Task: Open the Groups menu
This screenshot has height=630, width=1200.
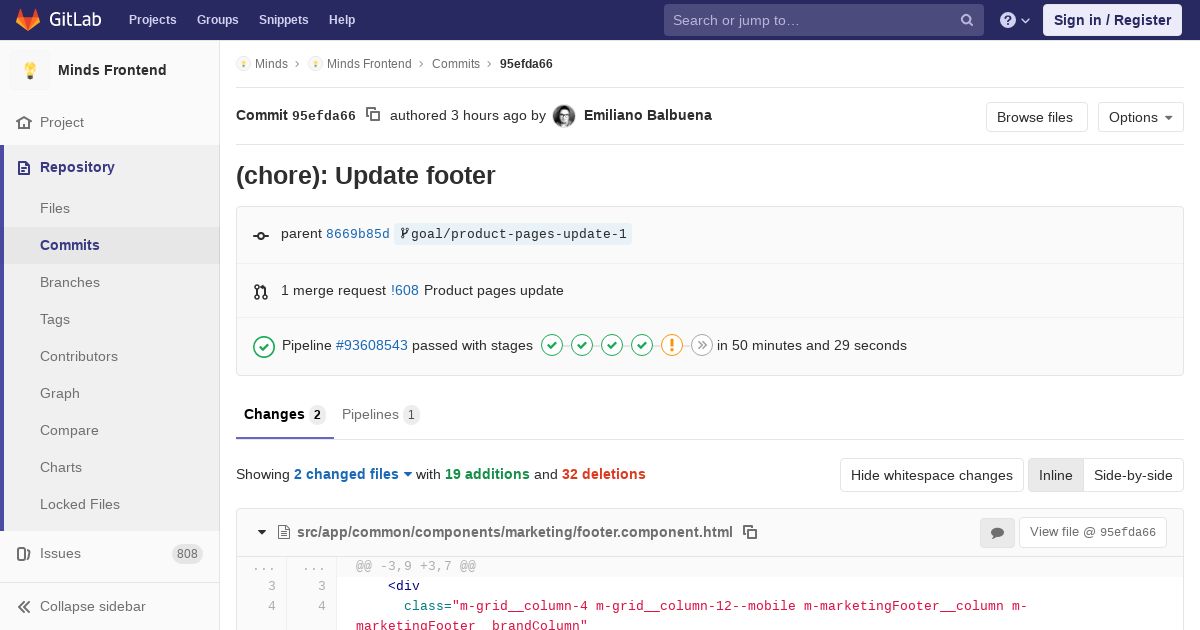Action: click(x=218, y=20)
